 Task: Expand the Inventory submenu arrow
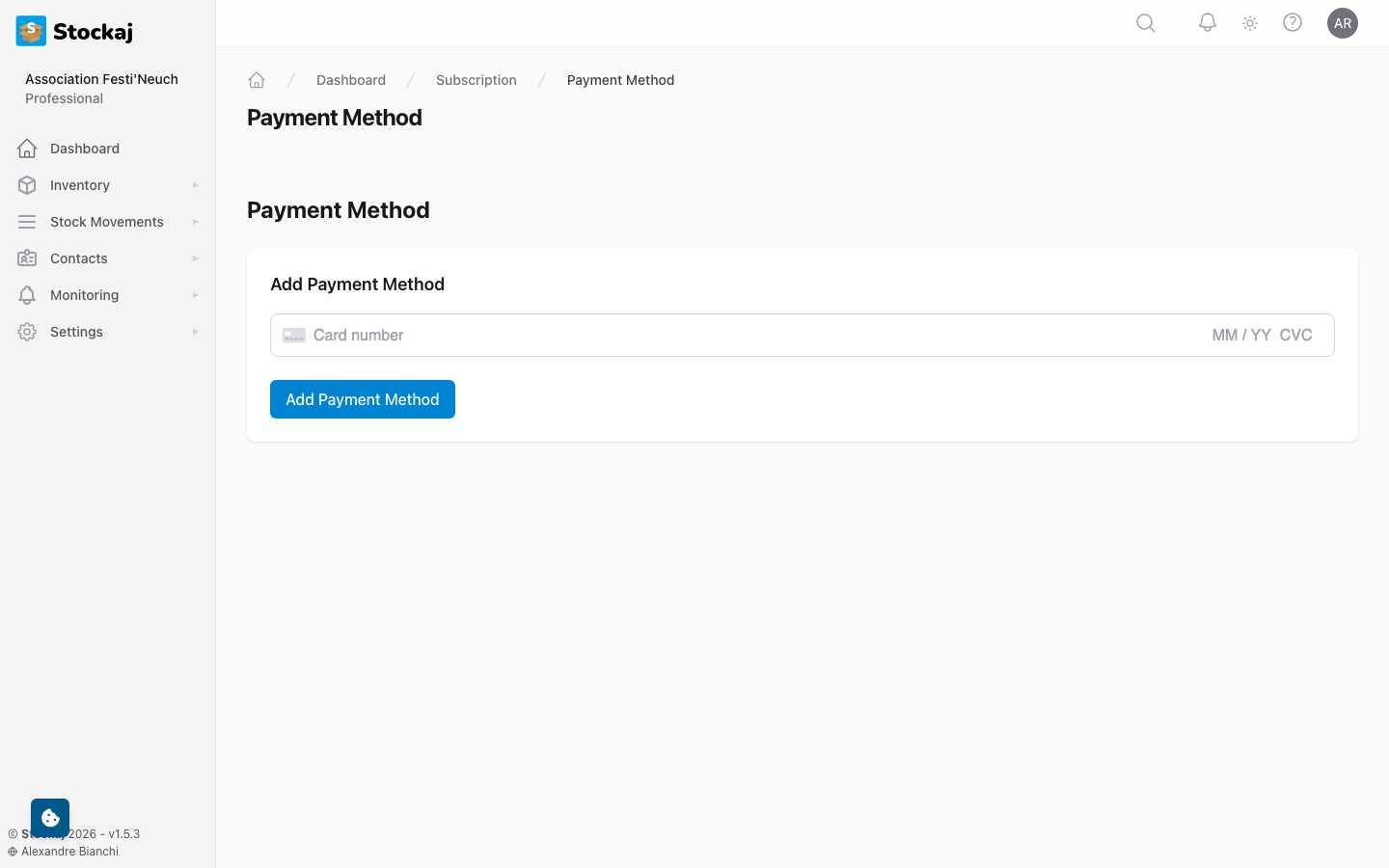click(195, 185)
